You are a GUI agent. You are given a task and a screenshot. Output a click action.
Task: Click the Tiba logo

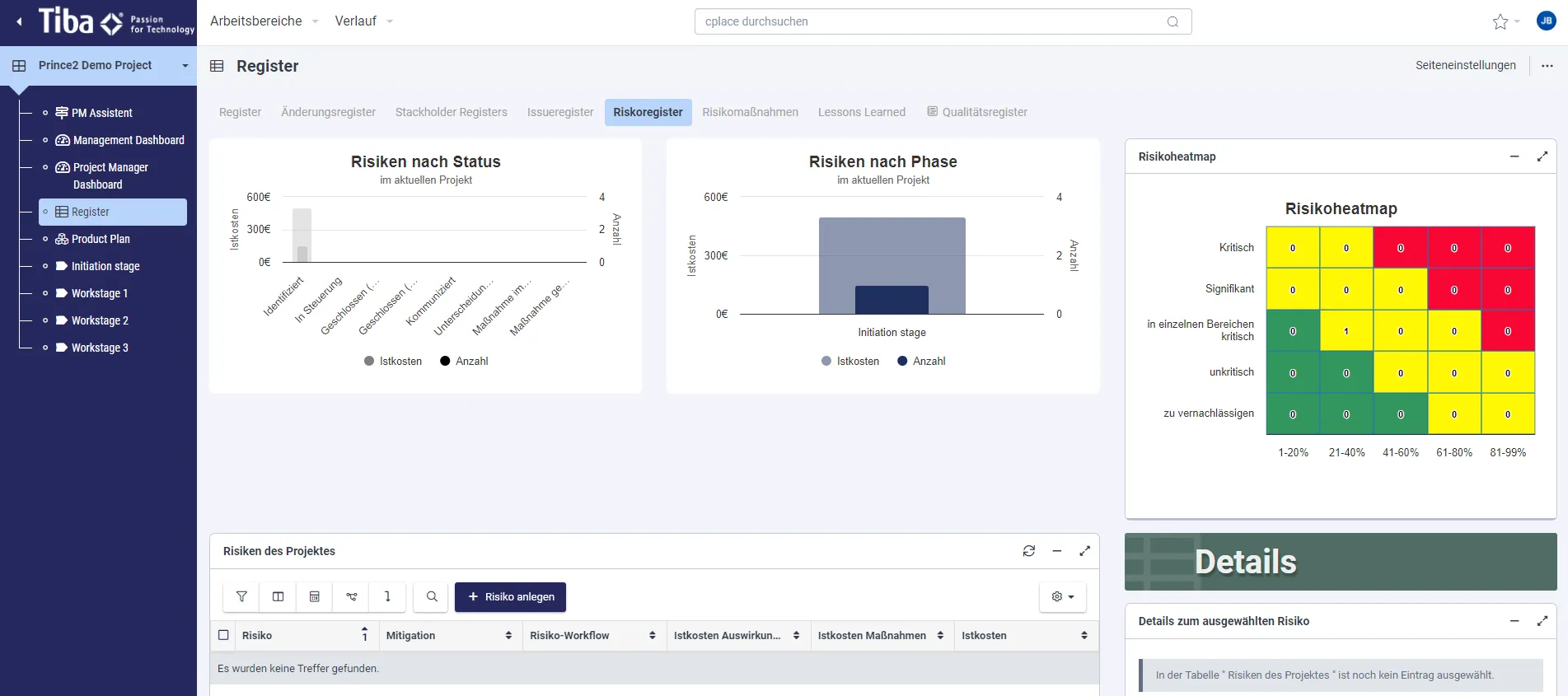(x=116, y=22)
